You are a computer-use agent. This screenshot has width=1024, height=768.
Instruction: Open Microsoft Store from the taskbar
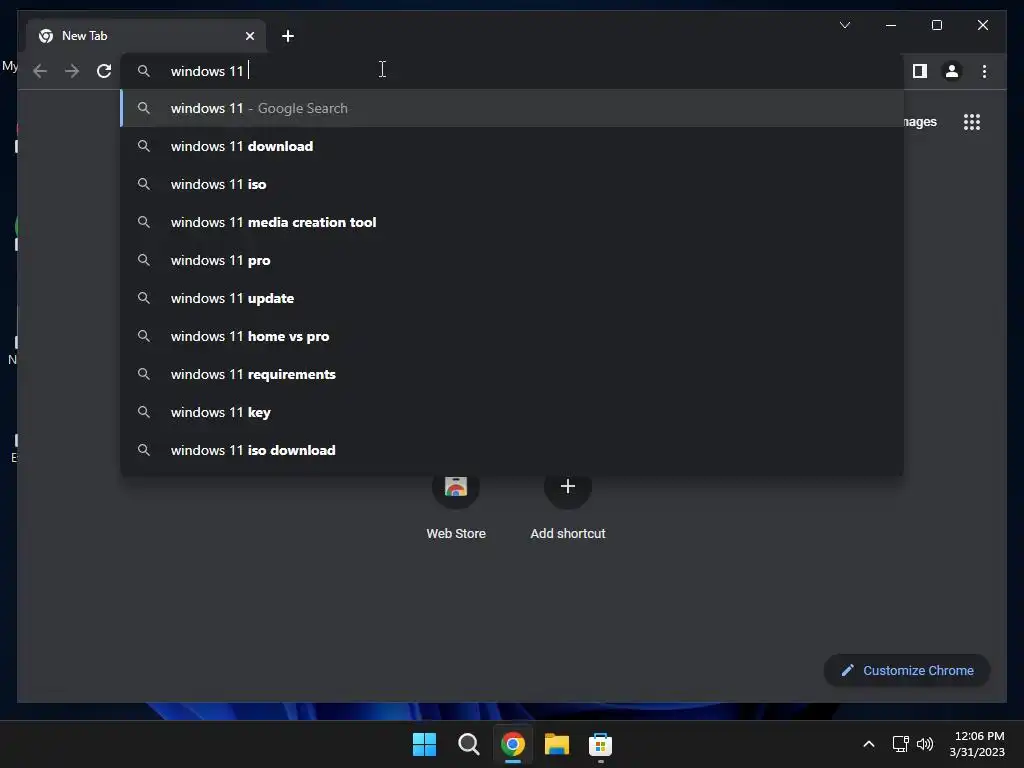(x=600, y=744)
